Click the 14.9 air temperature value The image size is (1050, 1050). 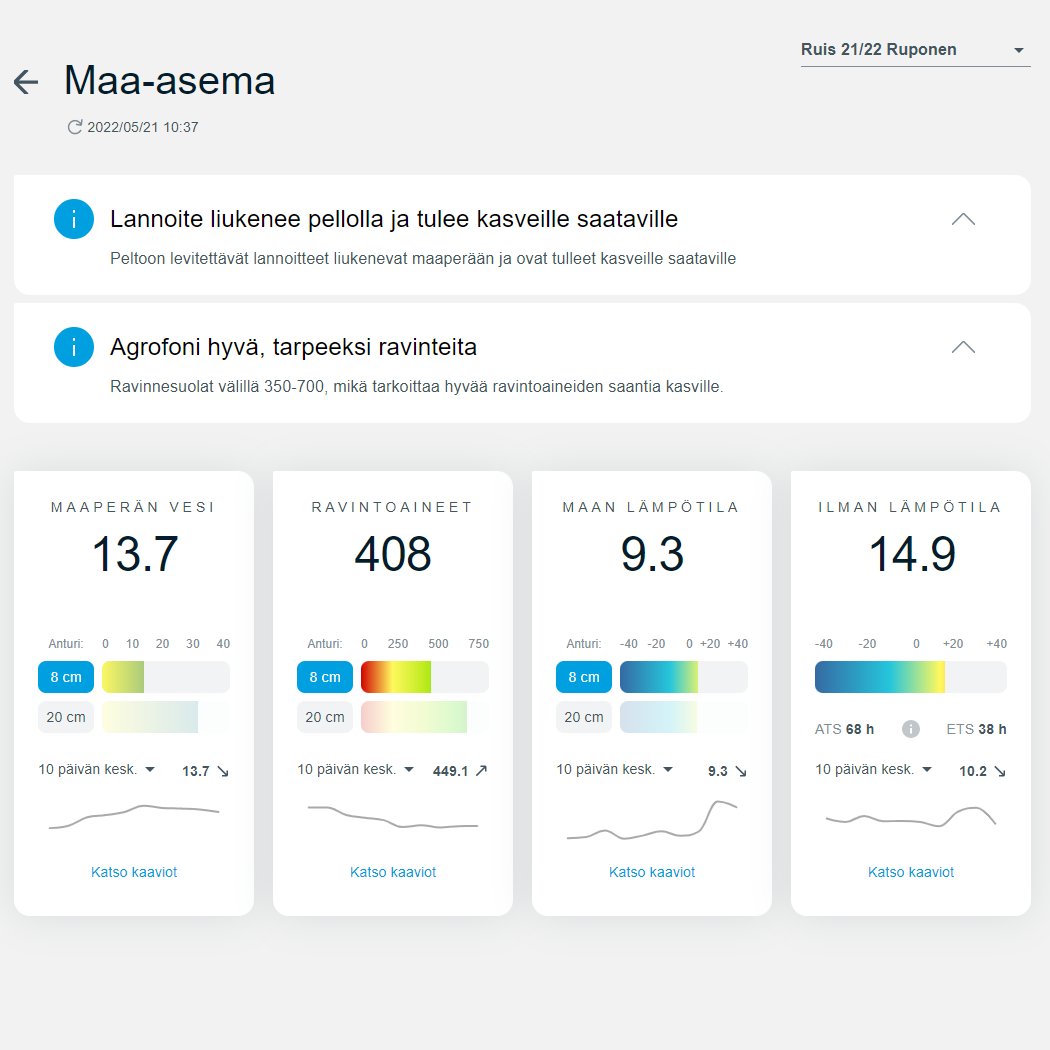point(912,554)
